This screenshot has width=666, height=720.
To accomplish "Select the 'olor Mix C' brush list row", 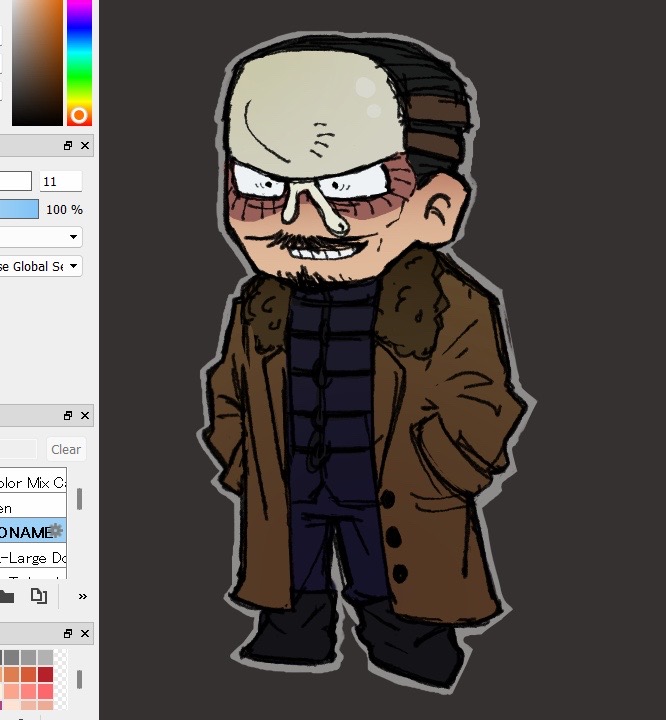I will click(33, 481).
